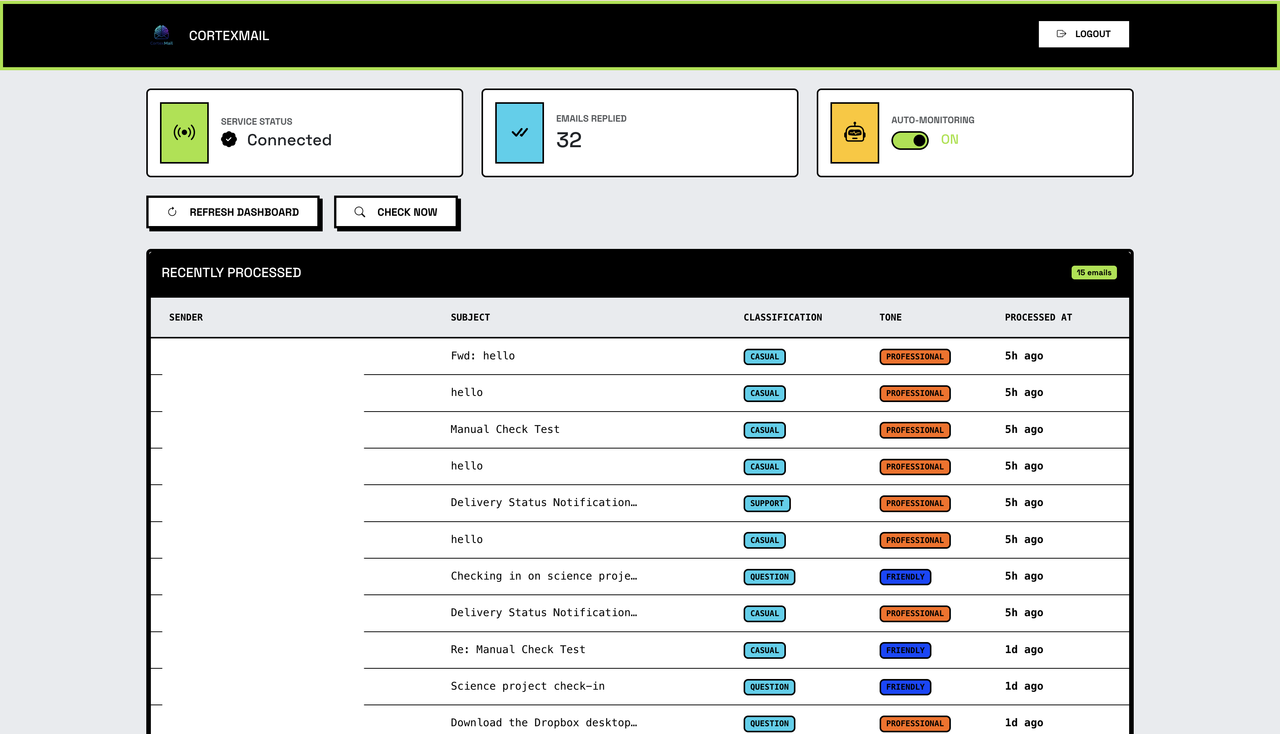1280x734 pixels.
Task: Click the Subject column header
Action: coord(470,317)
